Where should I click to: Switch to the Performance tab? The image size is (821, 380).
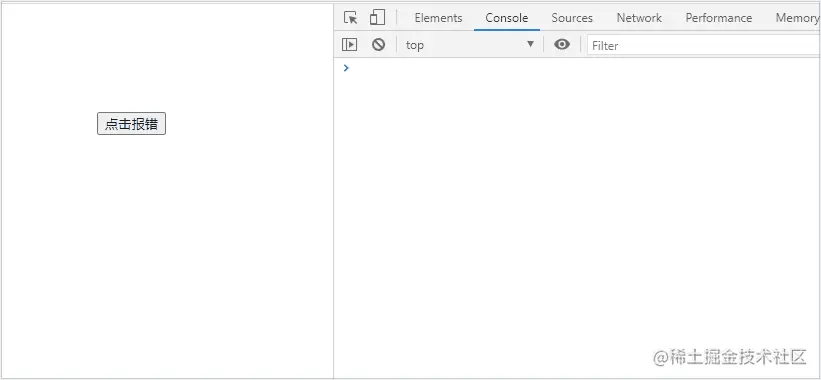click(718, 18)
